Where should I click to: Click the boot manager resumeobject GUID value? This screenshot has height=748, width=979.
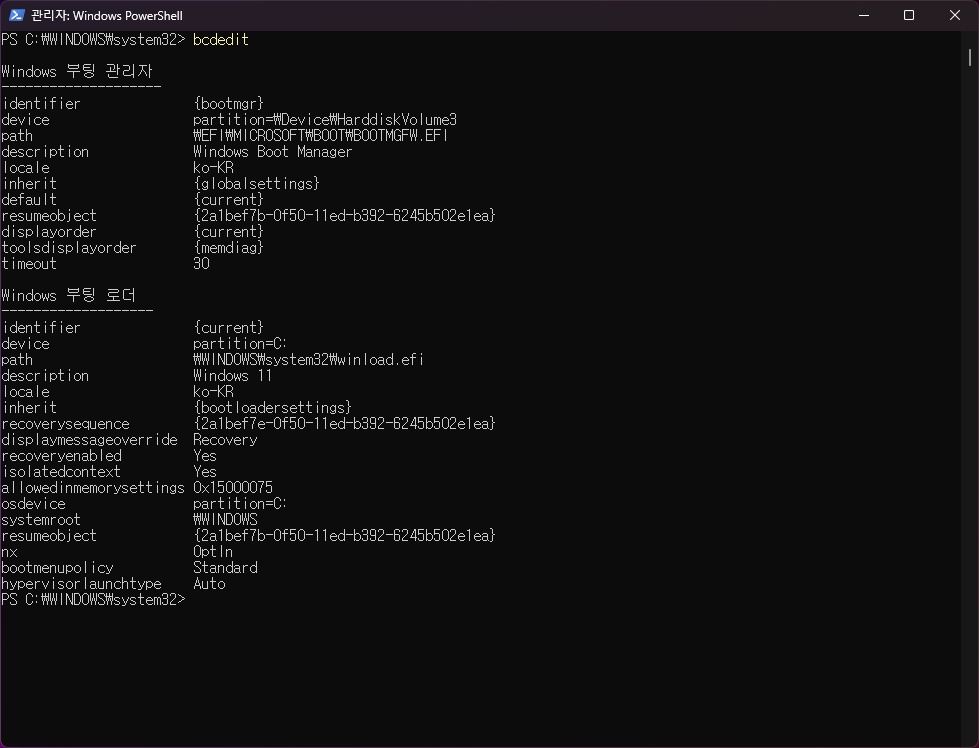(344, 216)
